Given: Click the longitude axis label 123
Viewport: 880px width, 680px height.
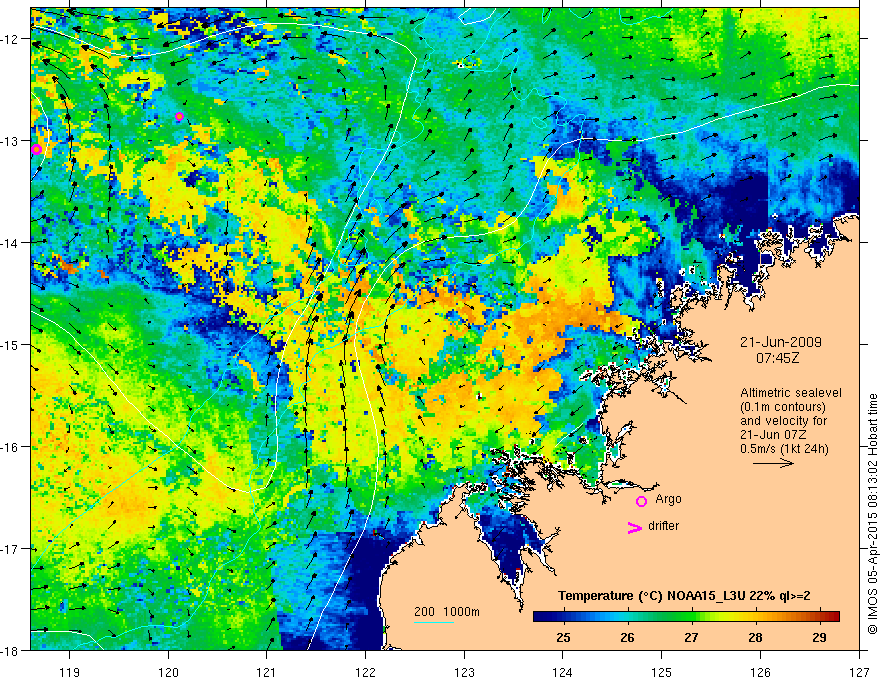Looking at the screenshot, I should pyautogui.click(x=464, y=672).
